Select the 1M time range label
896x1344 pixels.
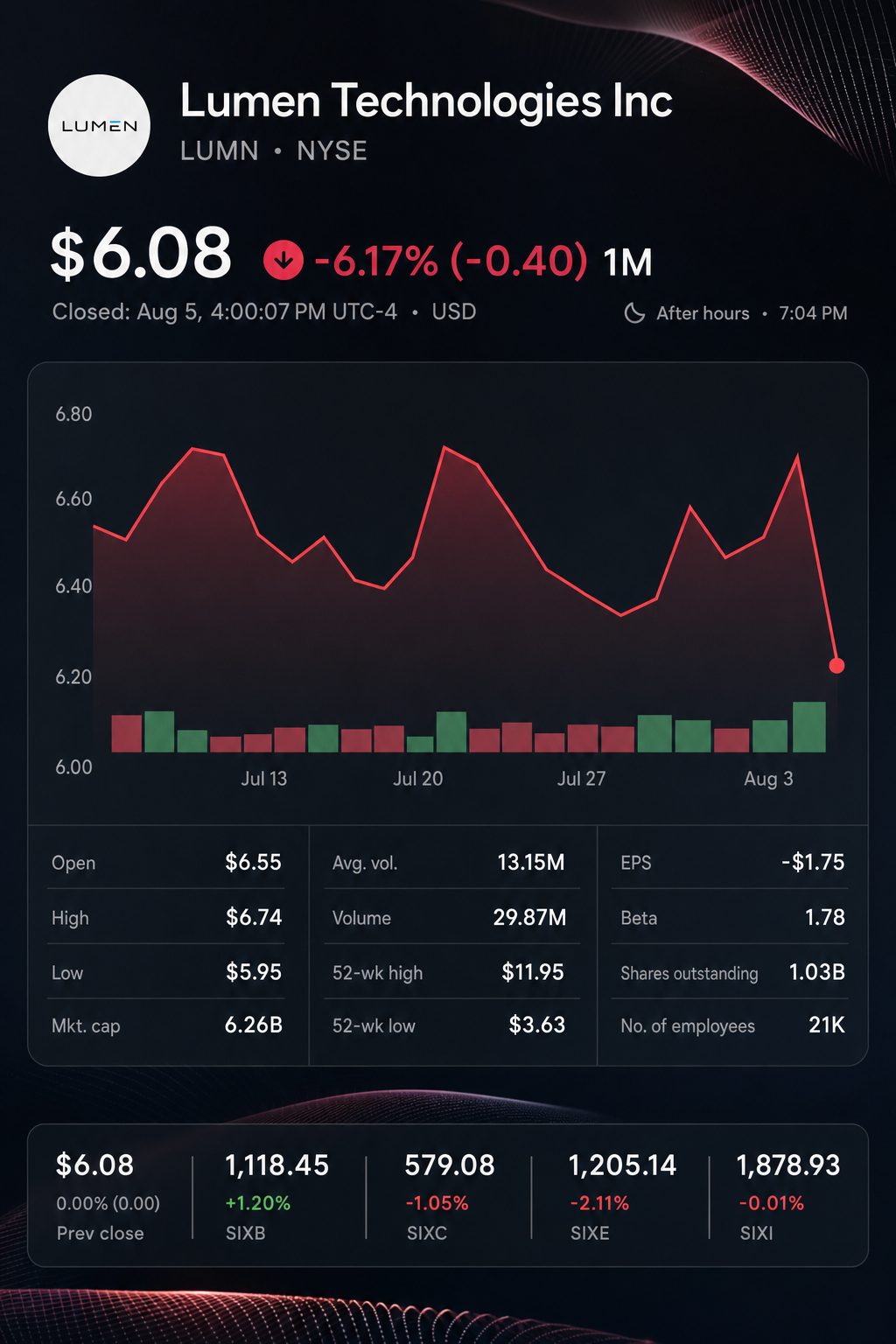click(628, 262)
